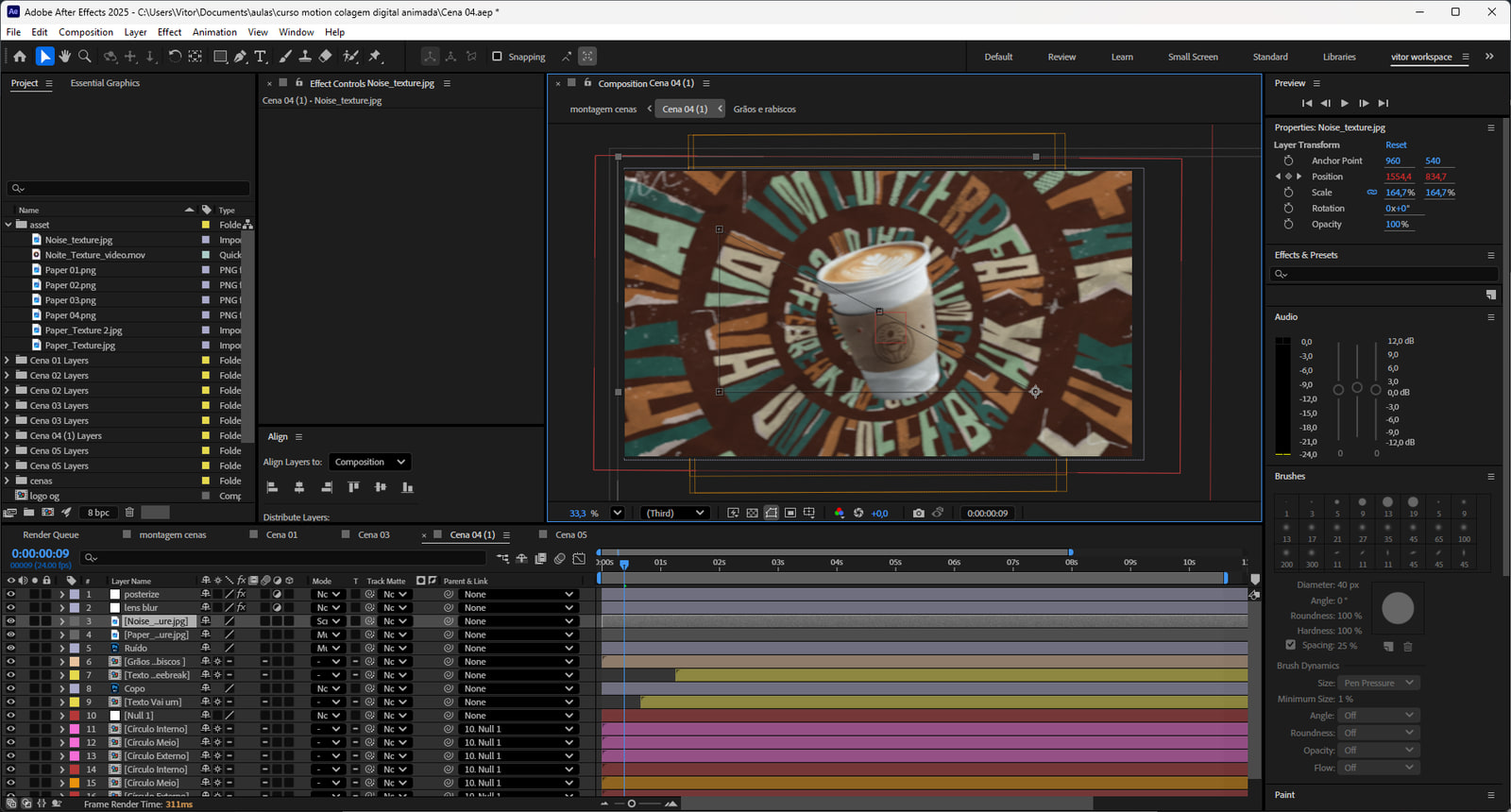This screenshot has height=812, width=1511.
Task: Toggle the Position stopwatch keyframe
Action: coord(1288,177)
